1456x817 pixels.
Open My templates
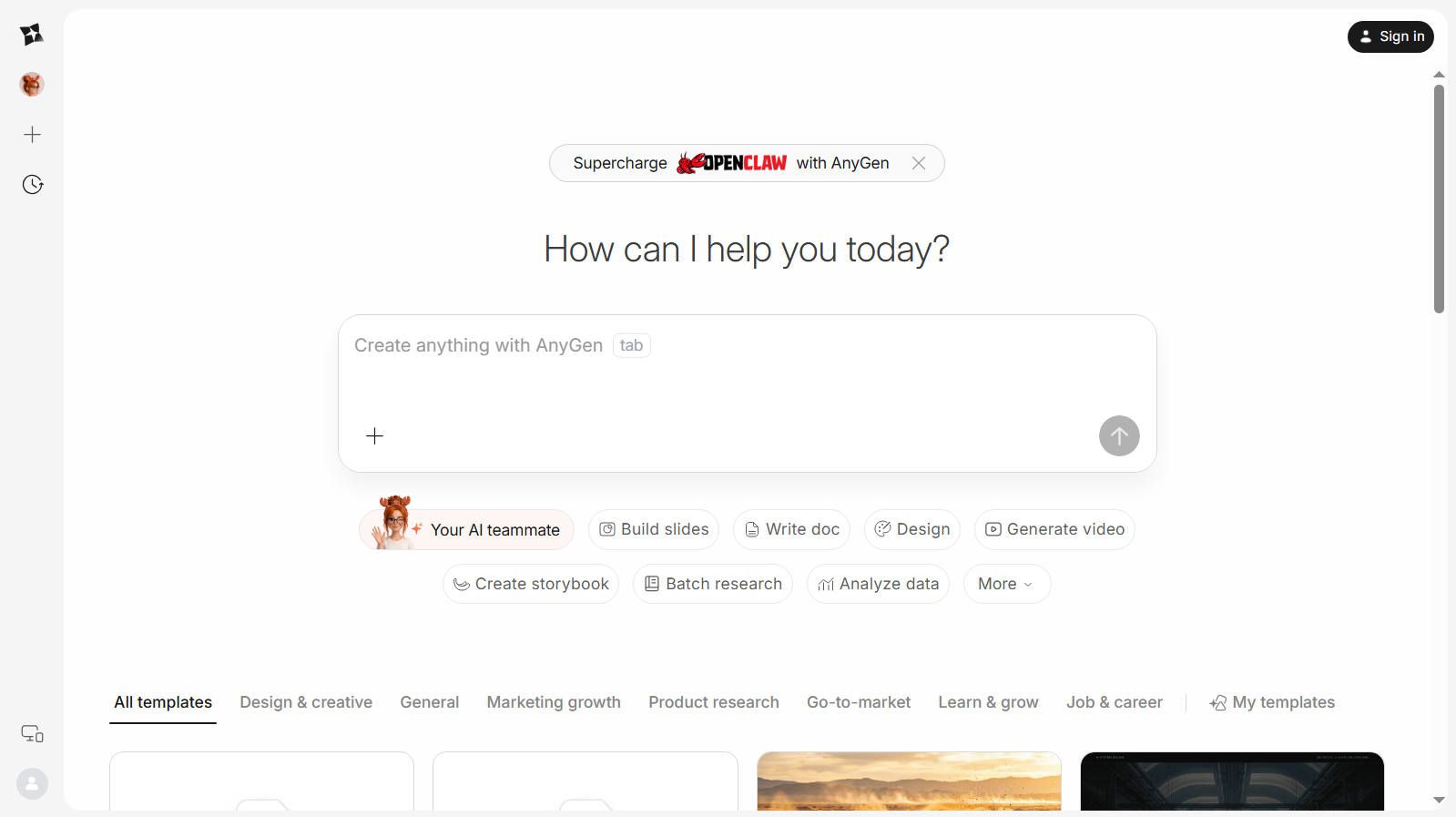1272,702
